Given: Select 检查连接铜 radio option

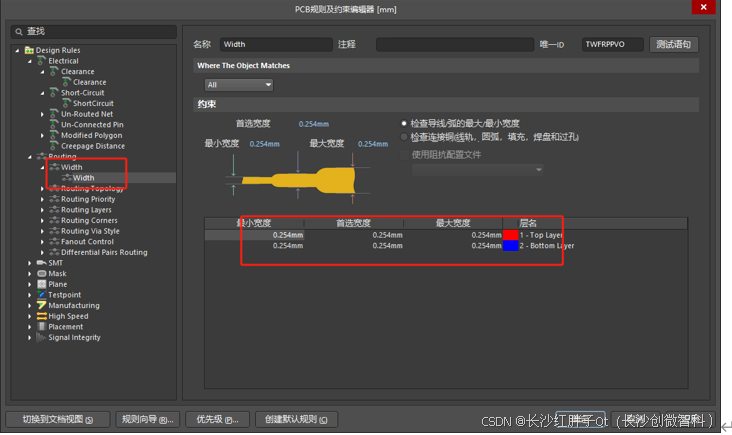Looking at the screenshot, I should click(x=404, y=137).
